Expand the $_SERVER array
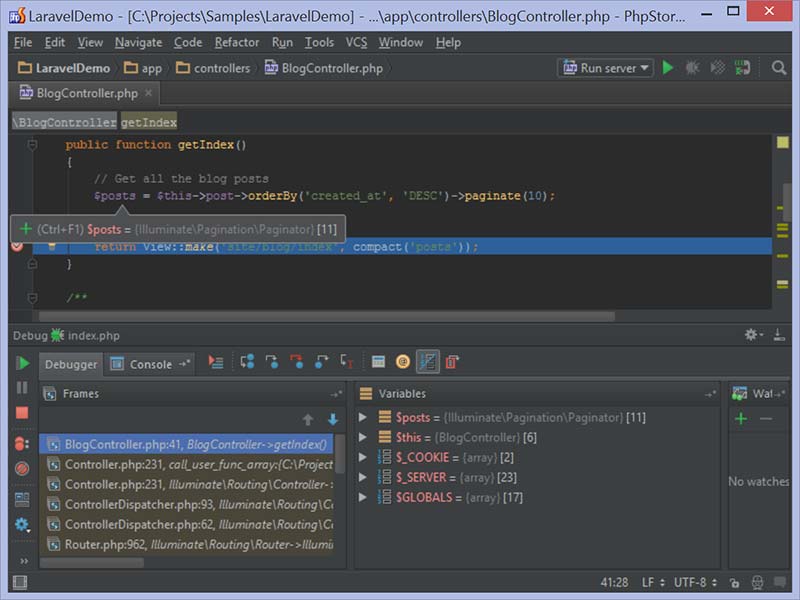800x600 pixels. [x=363, y=478]
